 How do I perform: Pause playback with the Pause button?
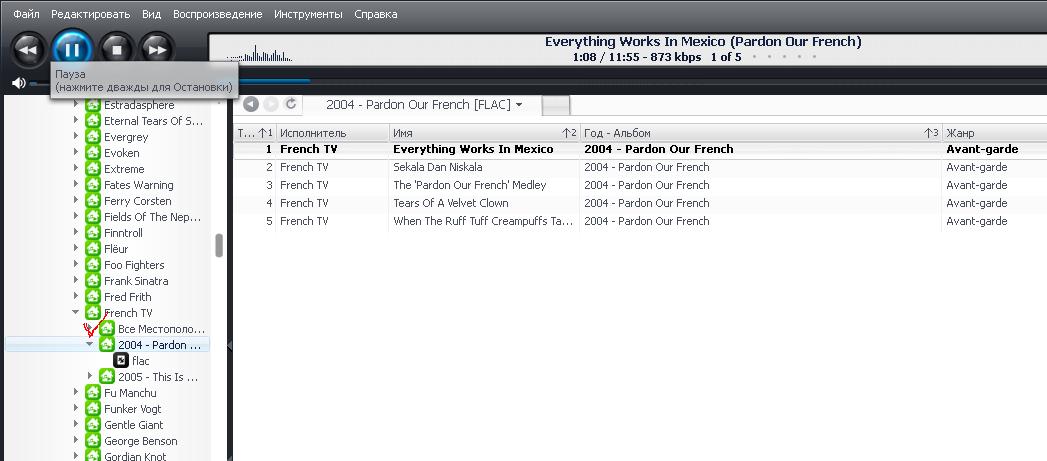(x=72, y=49)
